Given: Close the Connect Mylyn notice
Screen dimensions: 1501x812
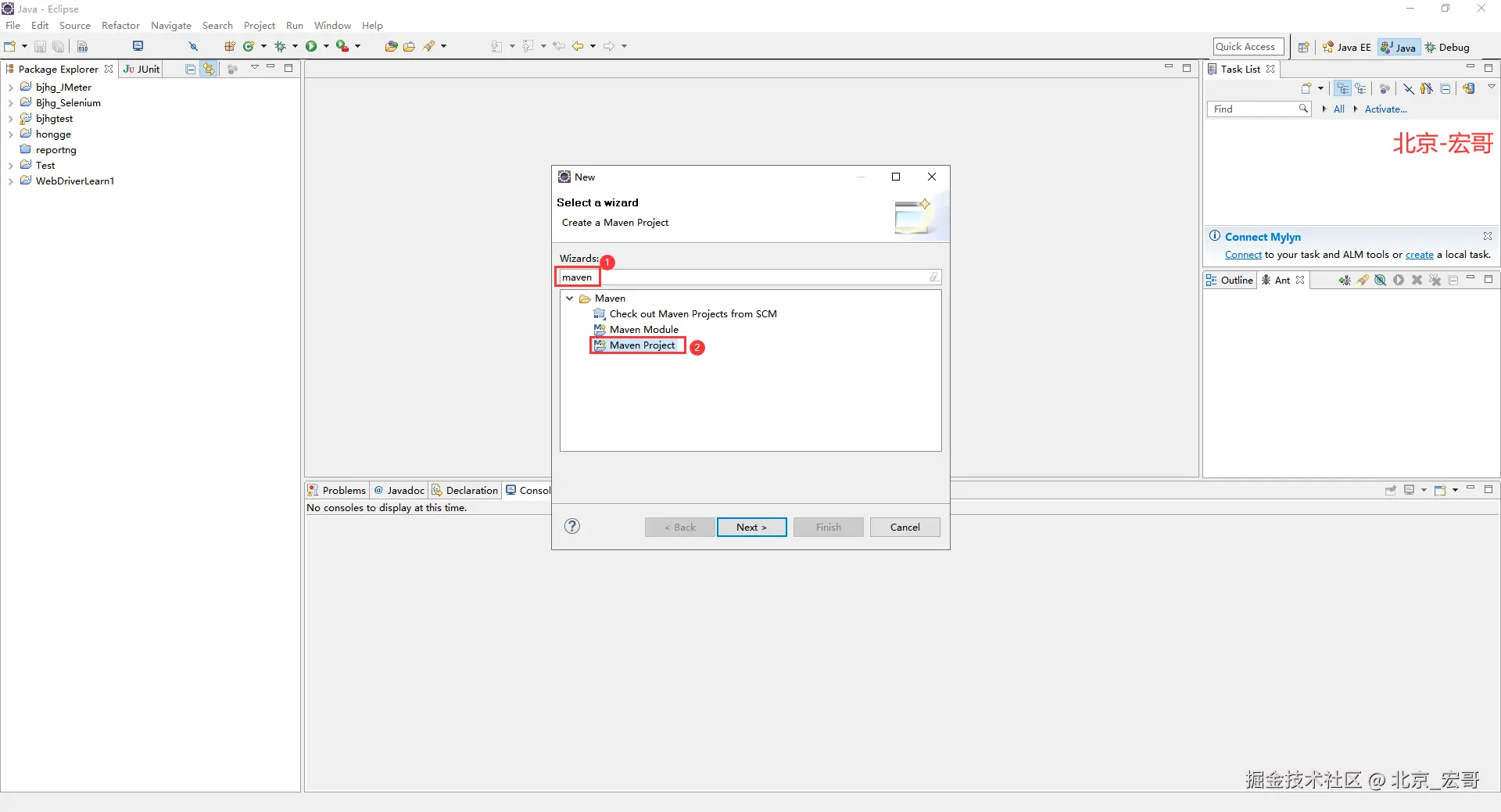Looking at the screenshot, I should (1488, 236).
